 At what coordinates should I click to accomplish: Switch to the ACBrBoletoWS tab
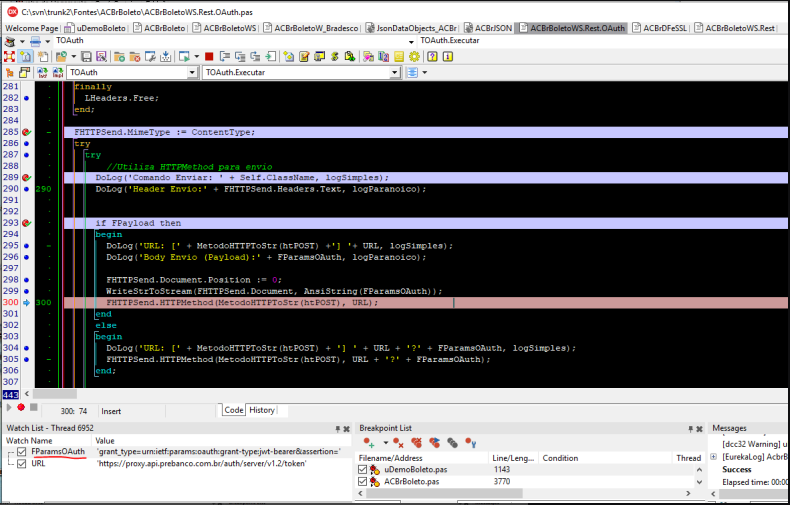click(224, 28)
